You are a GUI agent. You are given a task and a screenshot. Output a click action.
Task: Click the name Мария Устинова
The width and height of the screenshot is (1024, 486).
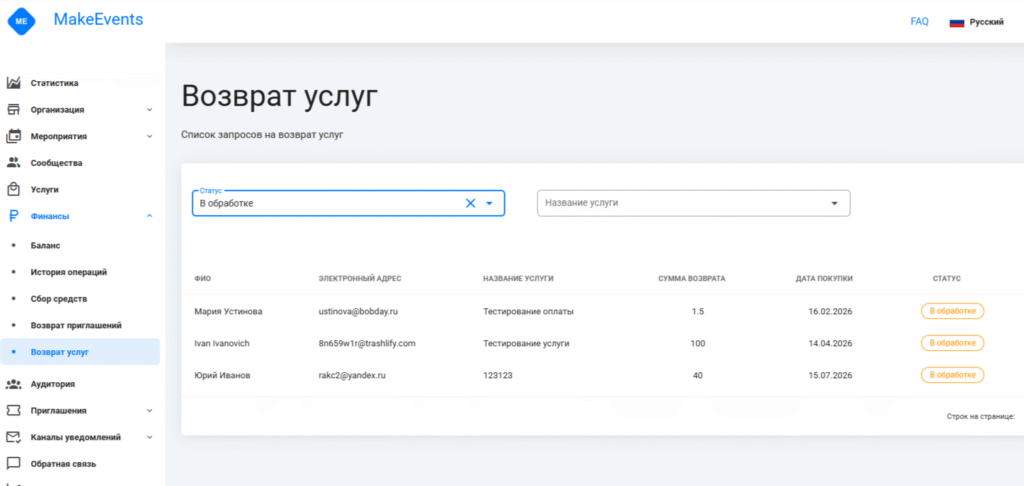coord(228,312)
